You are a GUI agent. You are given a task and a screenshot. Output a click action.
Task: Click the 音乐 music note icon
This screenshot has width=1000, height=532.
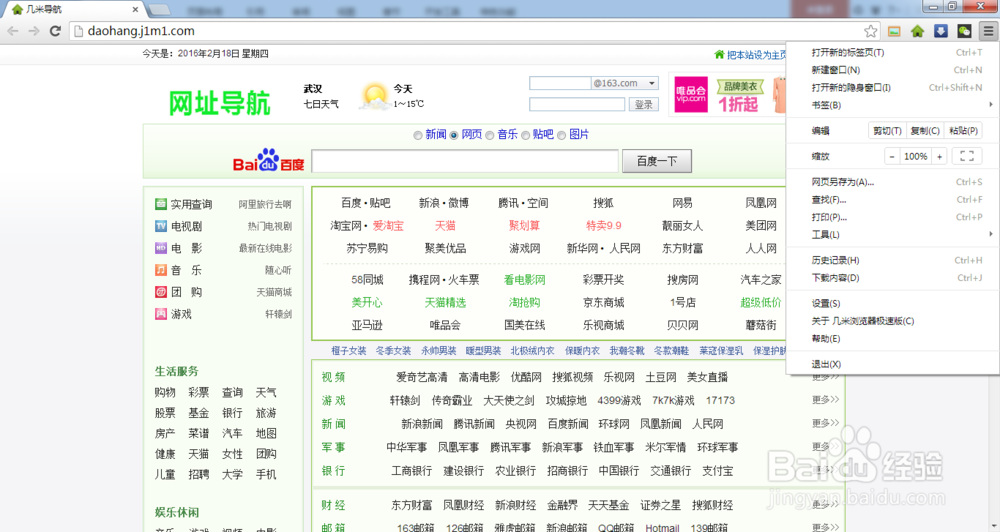[x=161, y=270]
